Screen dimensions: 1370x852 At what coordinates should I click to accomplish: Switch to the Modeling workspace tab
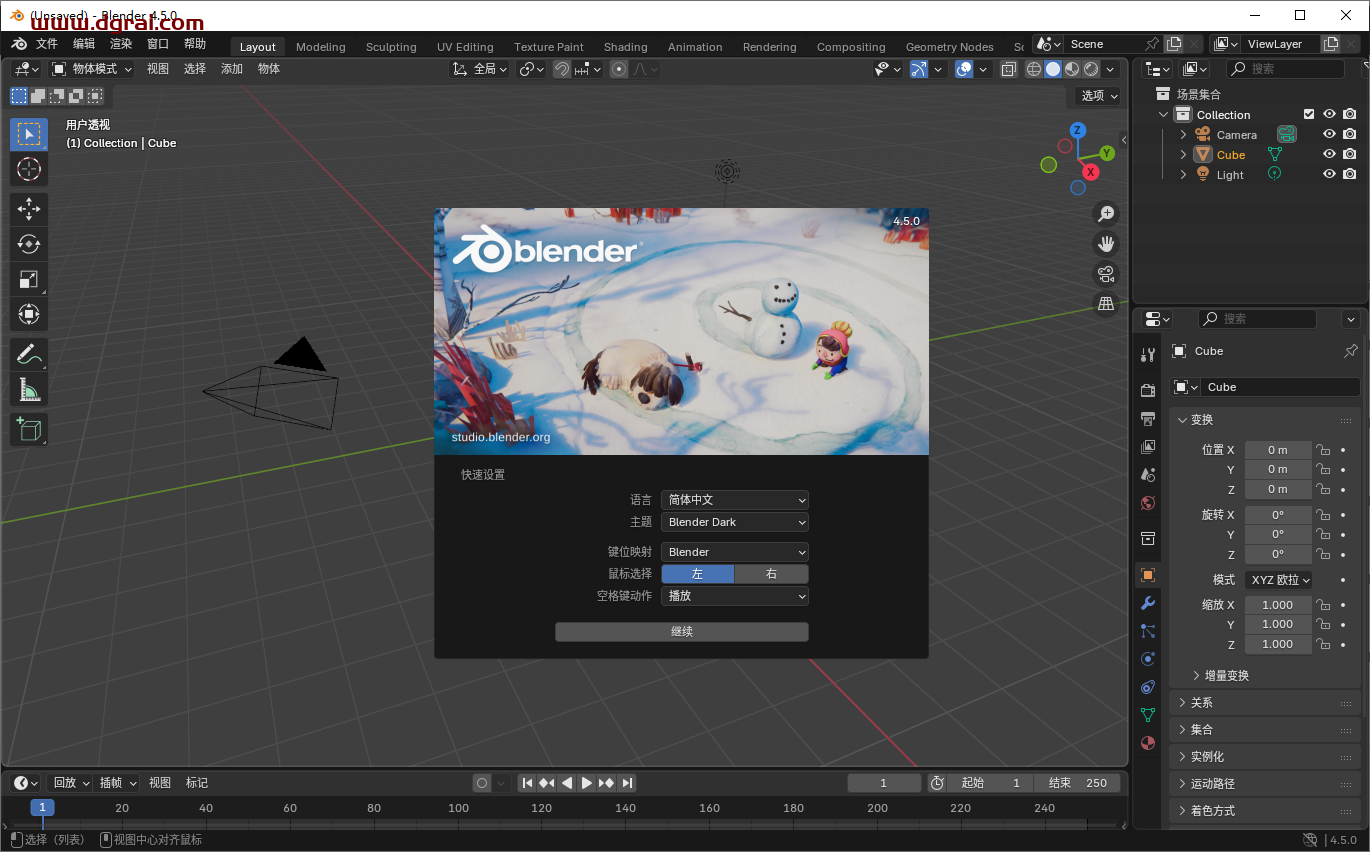(321, 47)
